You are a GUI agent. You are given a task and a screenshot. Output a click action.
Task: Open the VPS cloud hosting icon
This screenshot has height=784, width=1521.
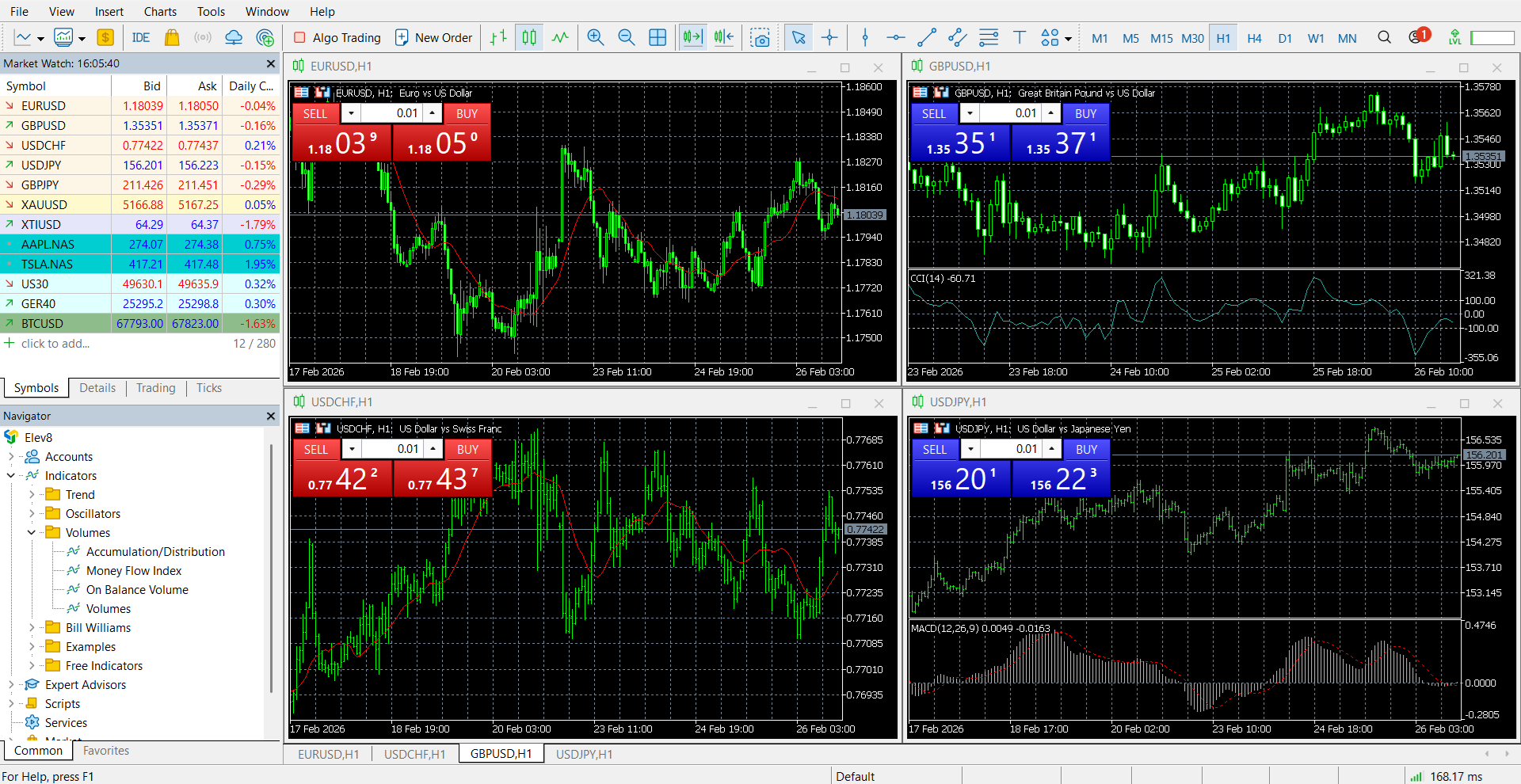click(x=234, y=37)
